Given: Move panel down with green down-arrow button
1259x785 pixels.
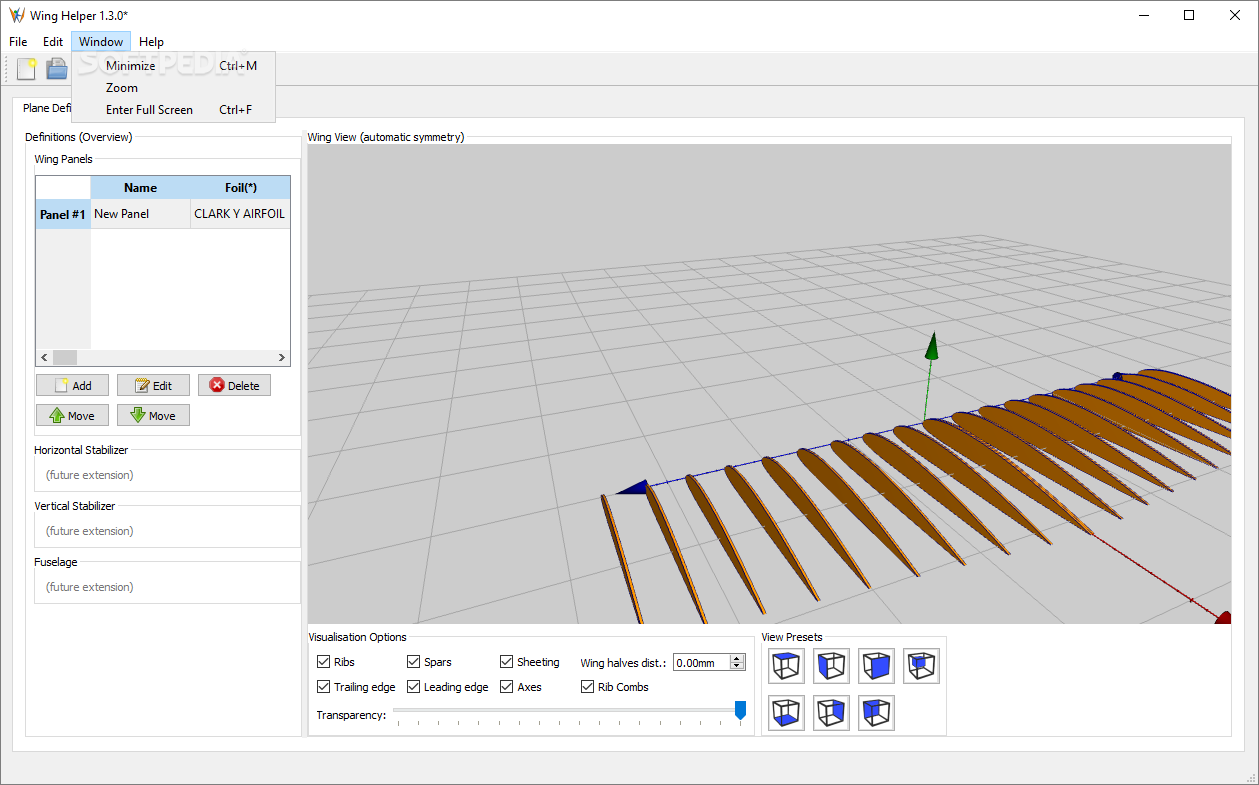Looking at the screenshot, I should [153, 415].
